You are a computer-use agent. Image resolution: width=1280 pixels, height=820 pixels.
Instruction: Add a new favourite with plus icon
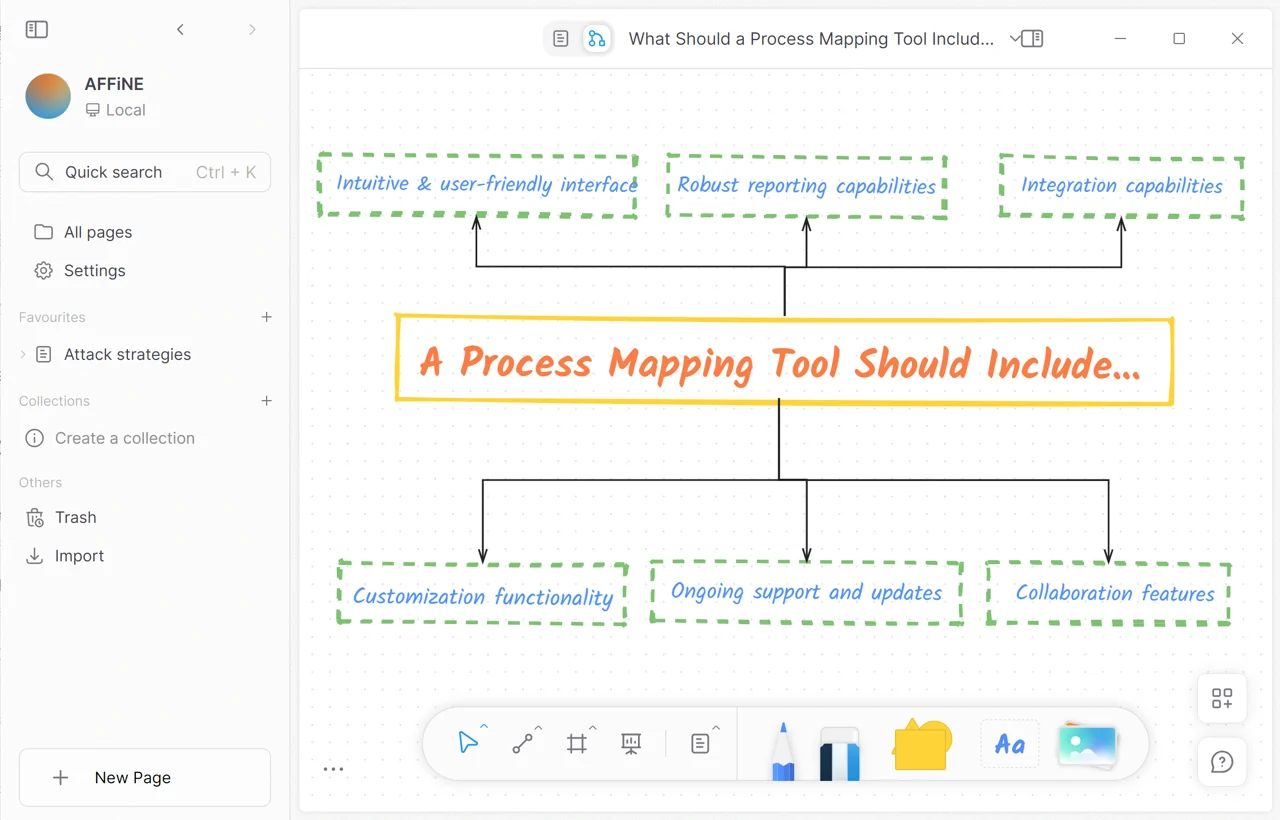pos(267,317)
